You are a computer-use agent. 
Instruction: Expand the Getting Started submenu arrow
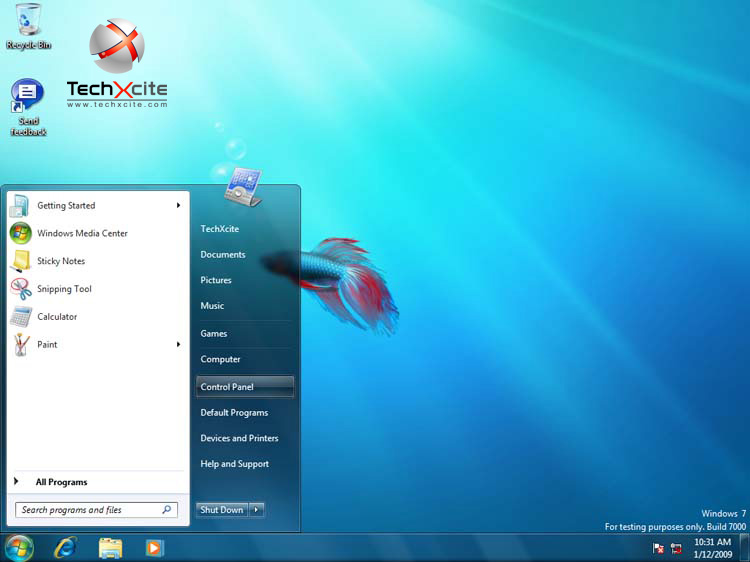click(x=178, y=206)
